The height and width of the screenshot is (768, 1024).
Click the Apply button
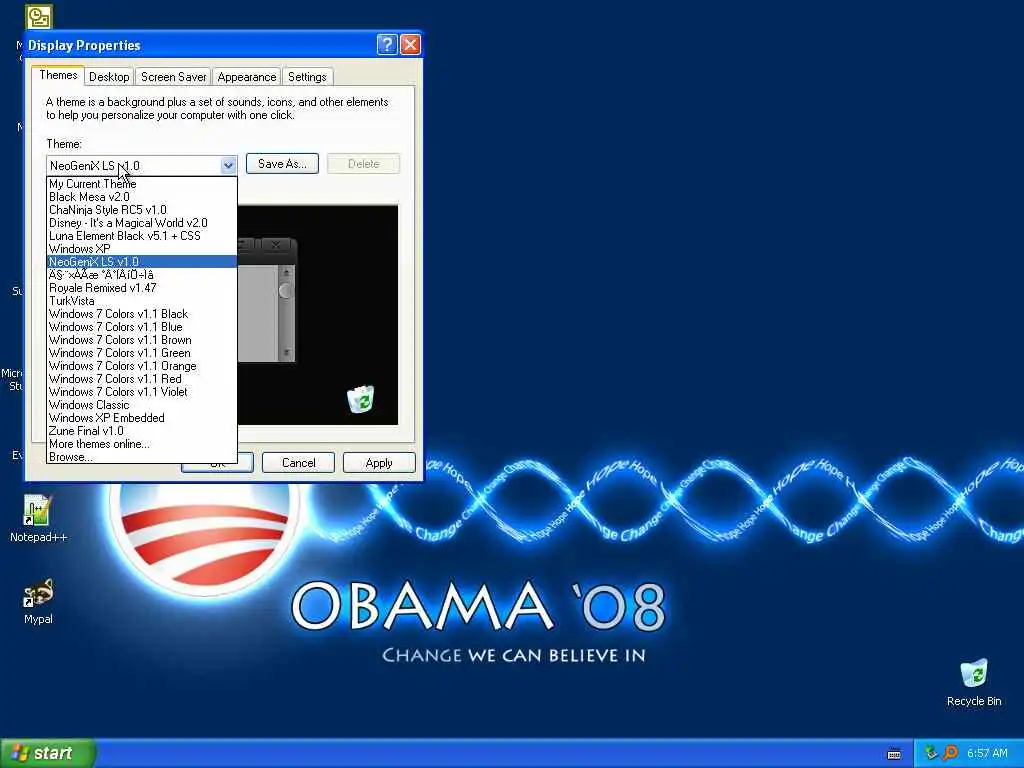click(x=379, y=463)
